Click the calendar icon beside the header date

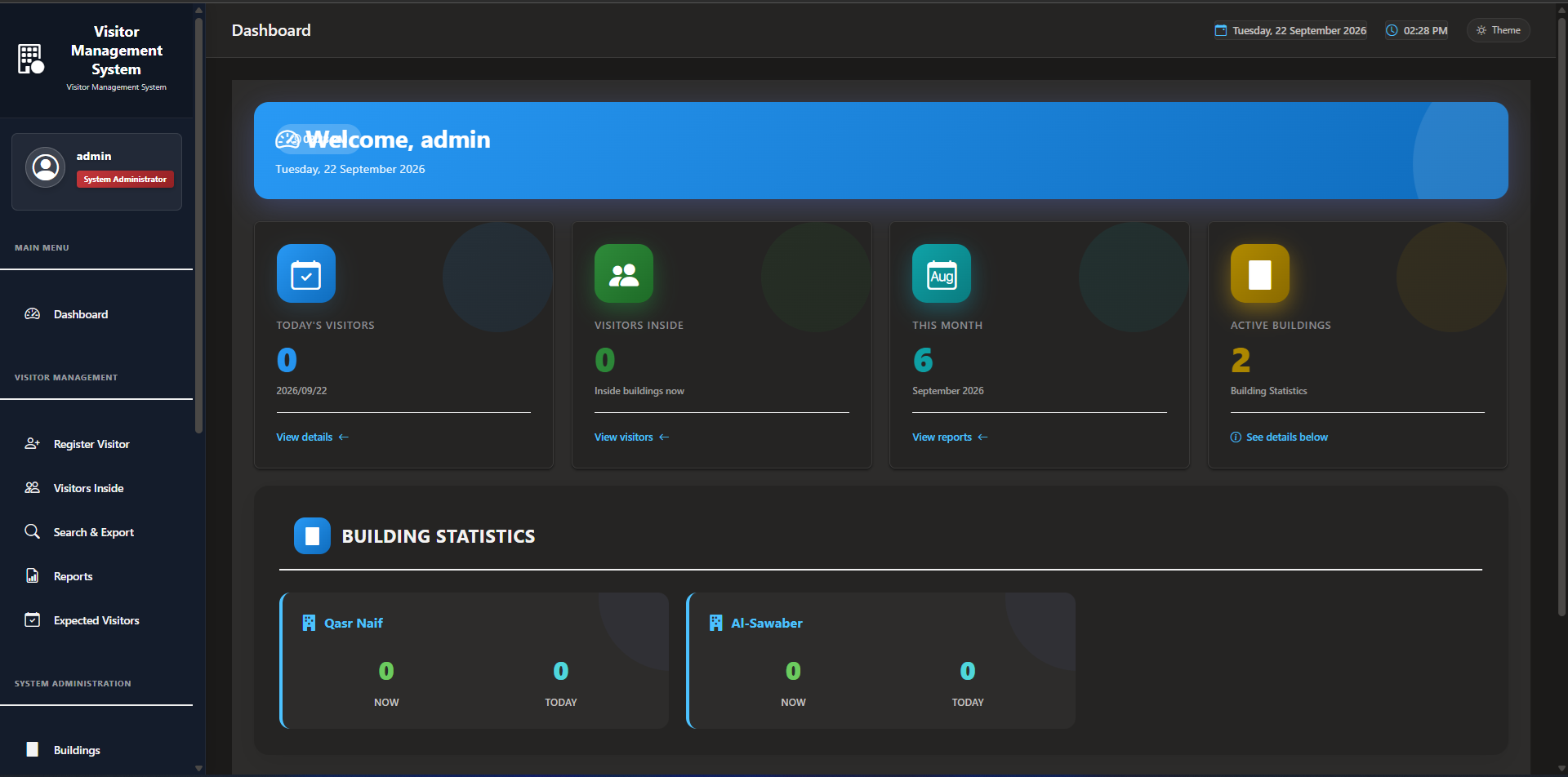[x=1221, y=30]
